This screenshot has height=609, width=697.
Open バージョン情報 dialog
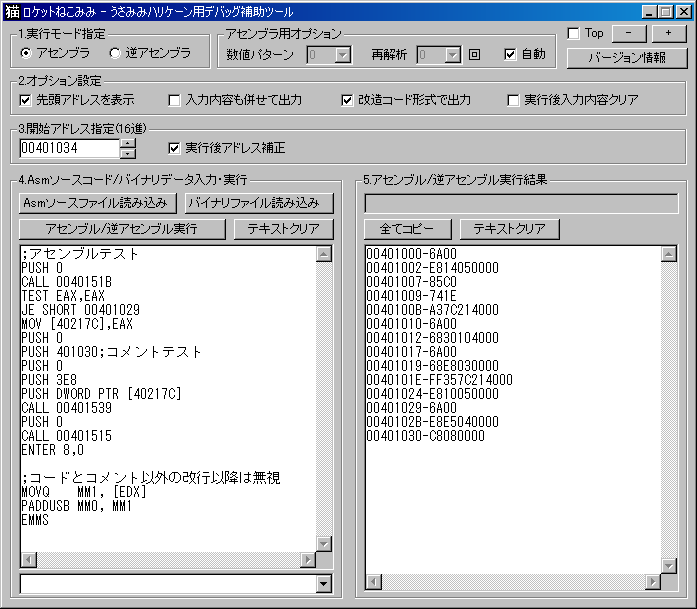pos(627,58)
